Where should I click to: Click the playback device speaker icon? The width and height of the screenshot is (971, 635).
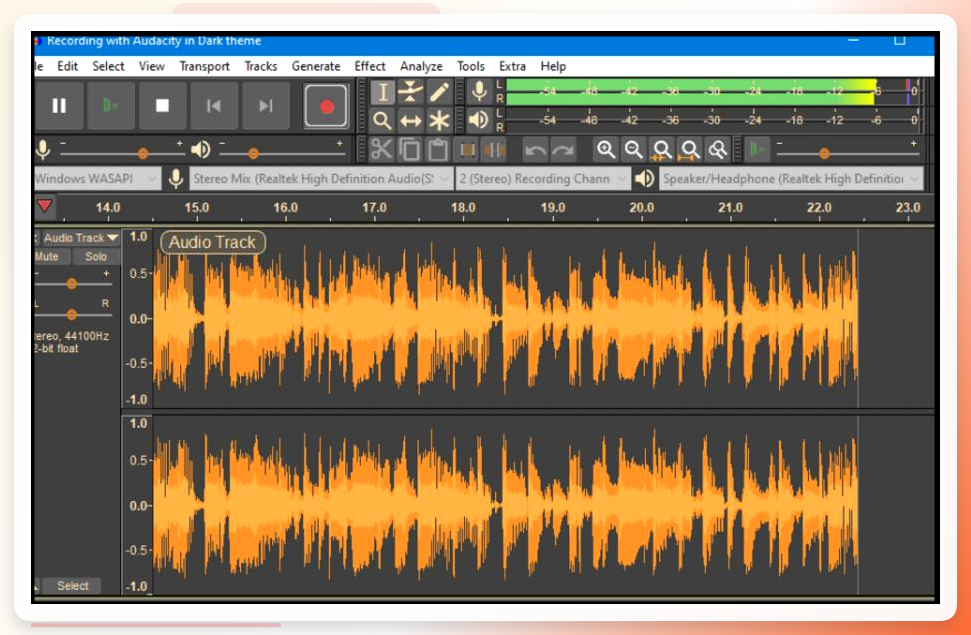click(x=645, y=178)
